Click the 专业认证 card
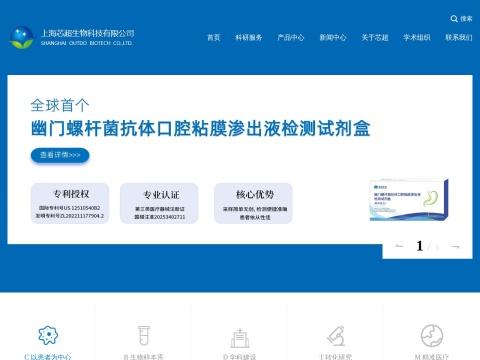The height and width of the screenshot is (360, 480). coord(159,203)
